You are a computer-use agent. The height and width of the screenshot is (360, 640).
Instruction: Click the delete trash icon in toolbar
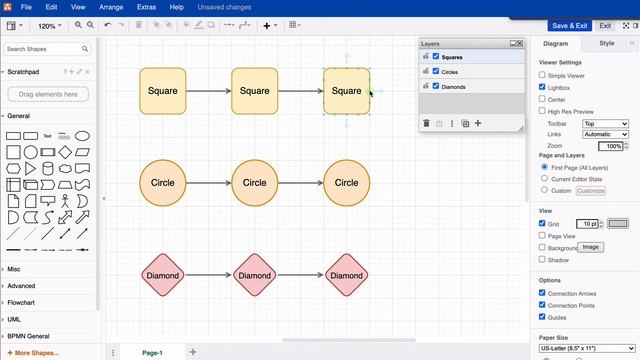click(x=139, y=25)
